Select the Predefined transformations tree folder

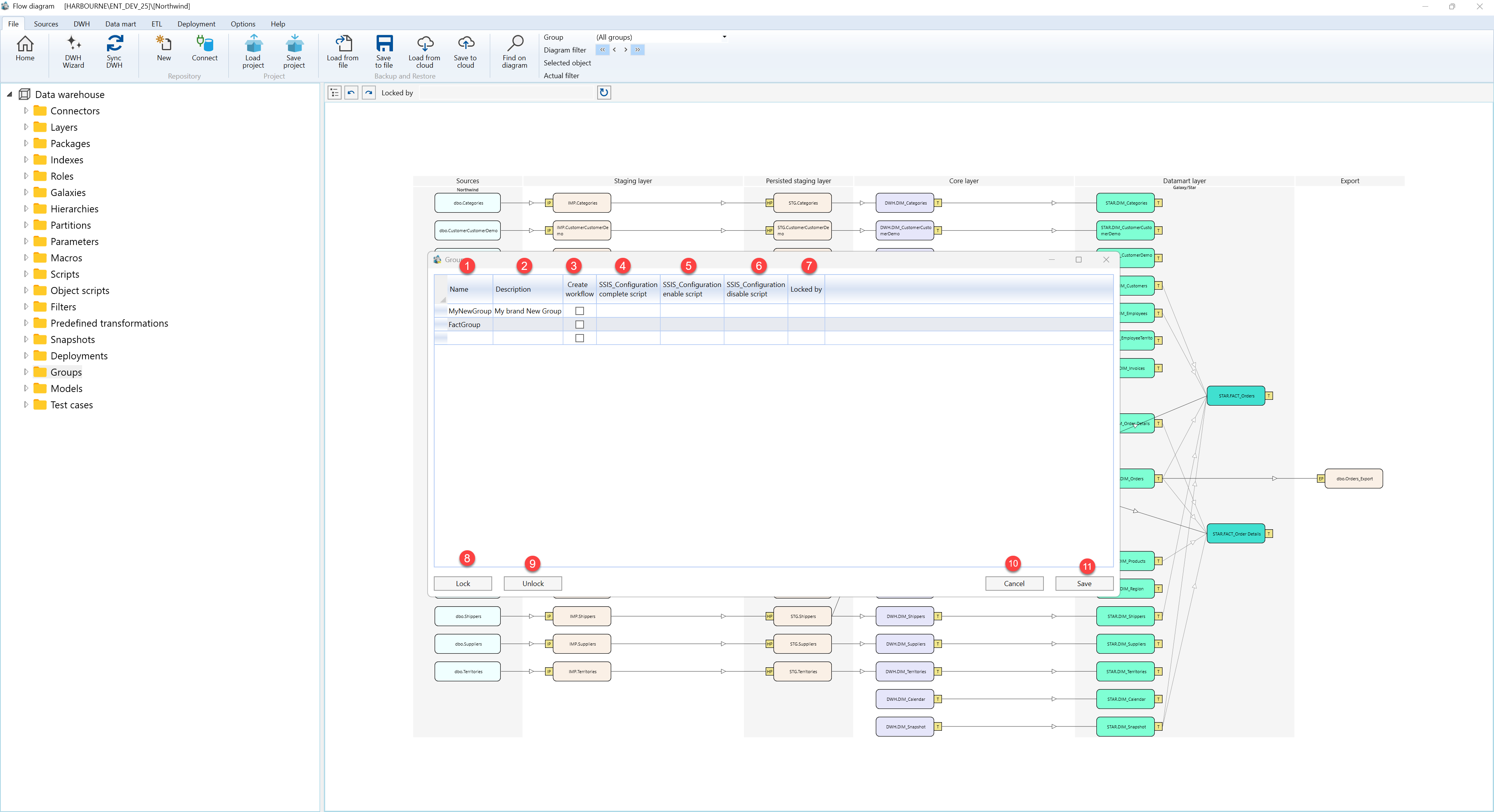pos(109,324)
